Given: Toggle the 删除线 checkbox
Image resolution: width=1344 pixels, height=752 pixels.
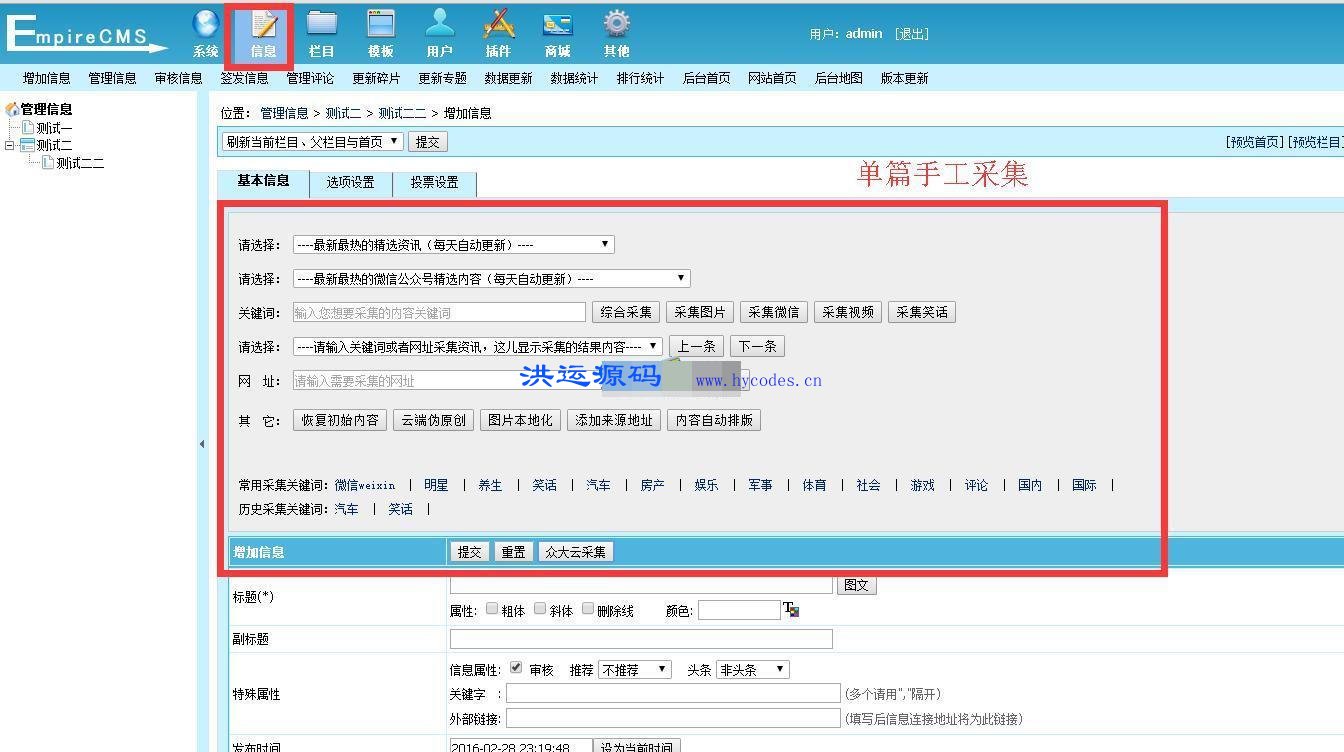Looking at the screenshot, I should [588, 609].
